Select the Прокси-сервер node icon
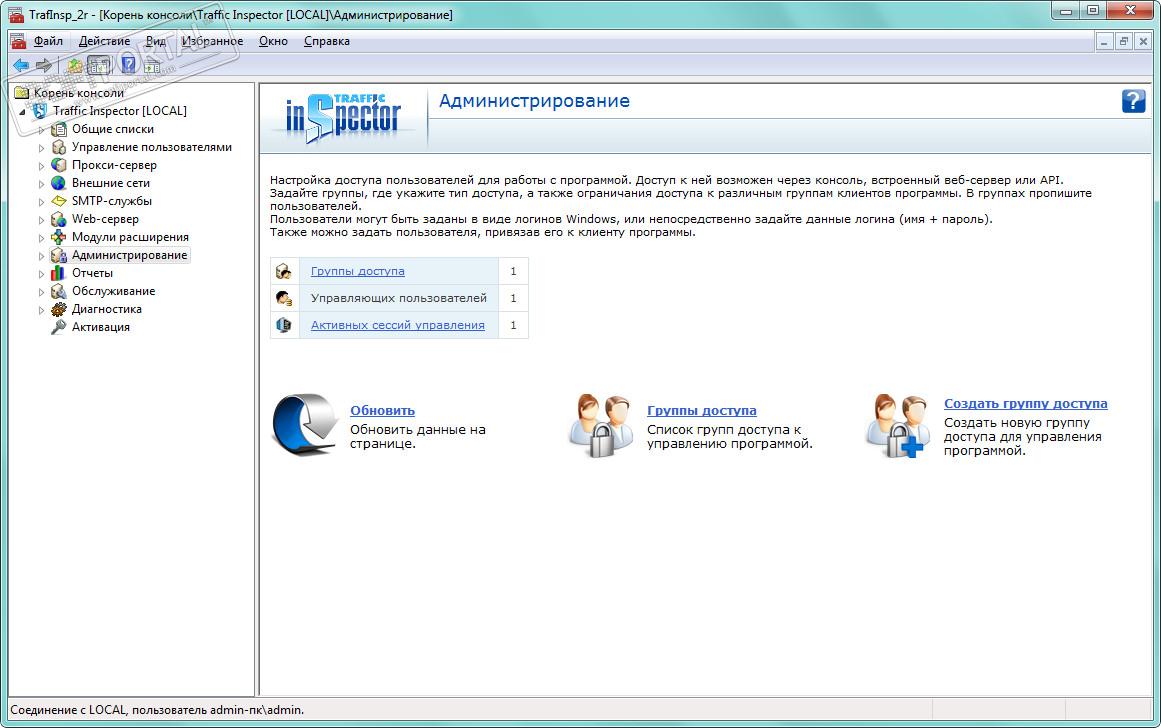 pyautogui.click(x=58, y=165)
